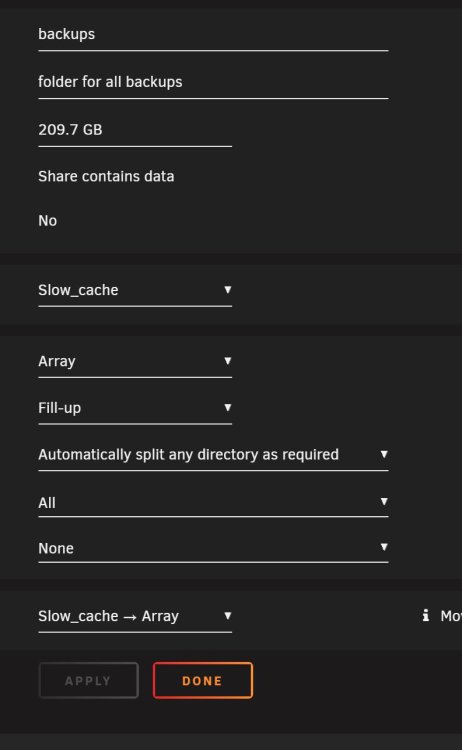Click the info icon beside mover action
462x750 pixels.
pyautogui.click(x=426, y=616)
